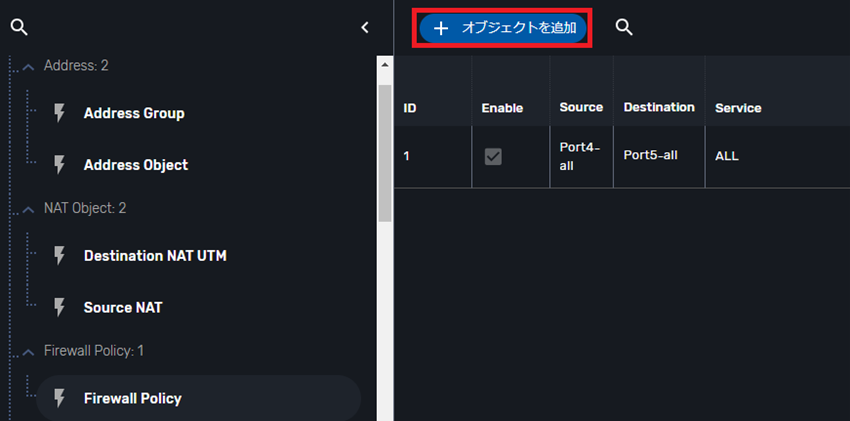Collapse the Address: 2 section

coord(29,66)
